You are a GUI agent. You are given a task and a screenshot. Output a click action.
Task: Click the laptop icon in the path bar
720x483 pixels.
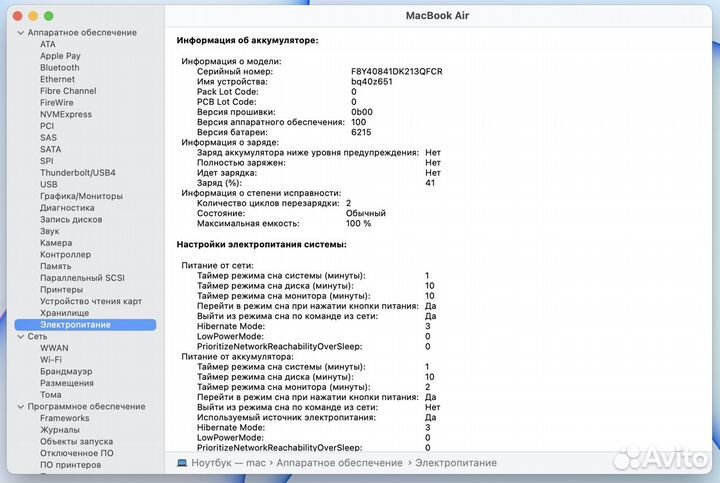(x=181, y=462)
